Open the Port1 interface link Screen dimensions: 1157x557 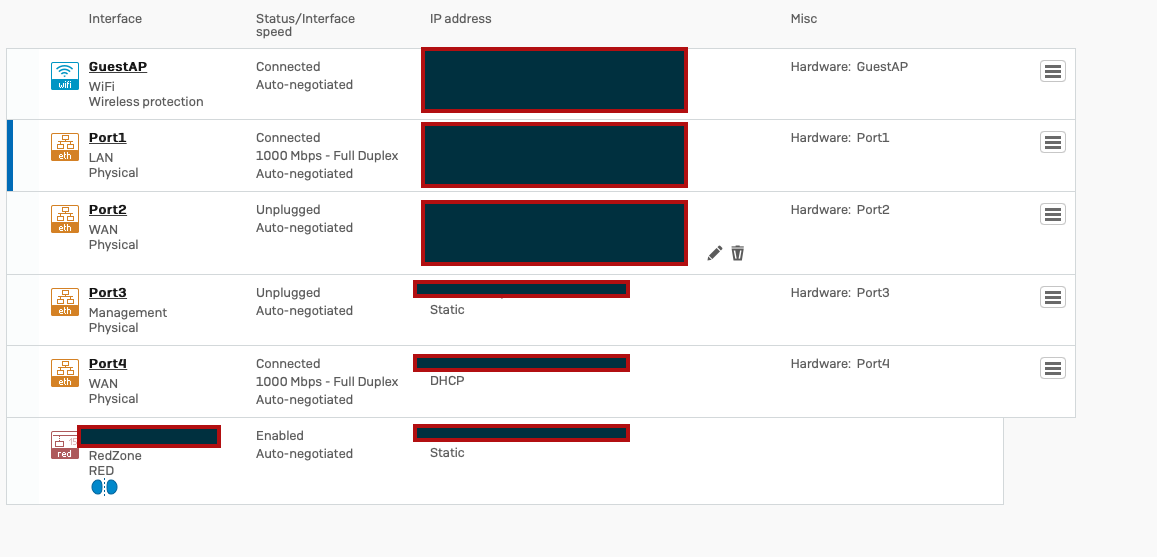click(x=108, y=137)
